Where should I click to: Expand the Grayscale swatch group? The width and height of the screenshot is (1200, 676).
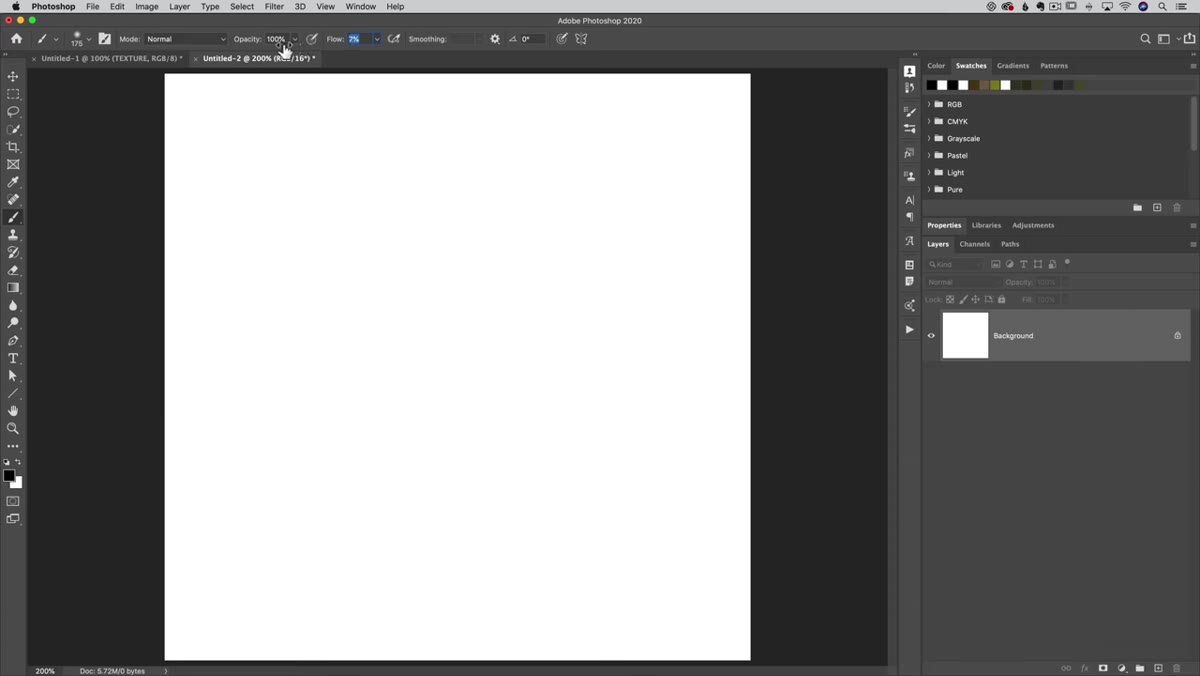929,138
